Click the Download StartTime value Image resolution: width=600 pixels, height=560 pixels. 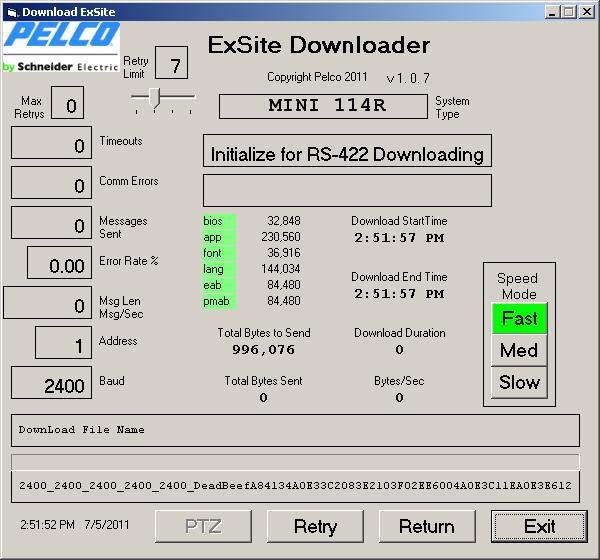click(399, 238)
